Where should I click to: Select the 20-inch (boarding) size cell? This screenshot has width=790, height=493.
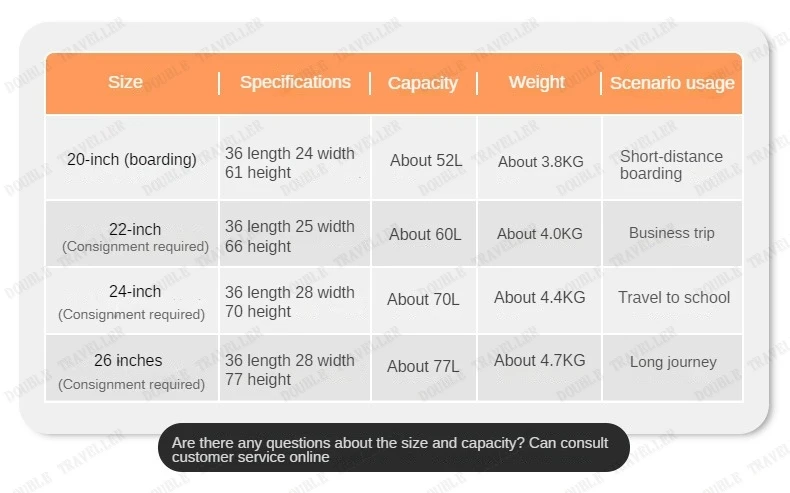click(131, 159)
